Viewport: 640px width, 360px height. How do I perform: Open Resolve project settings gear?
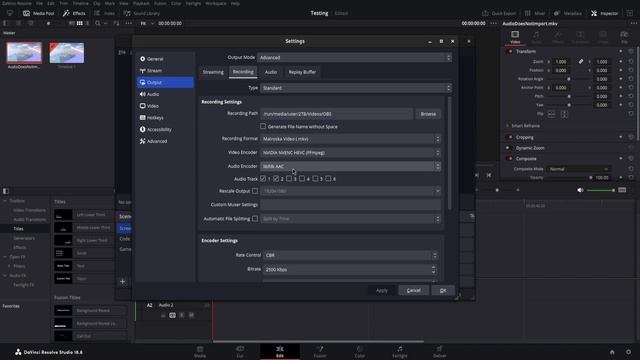point(628,352)
